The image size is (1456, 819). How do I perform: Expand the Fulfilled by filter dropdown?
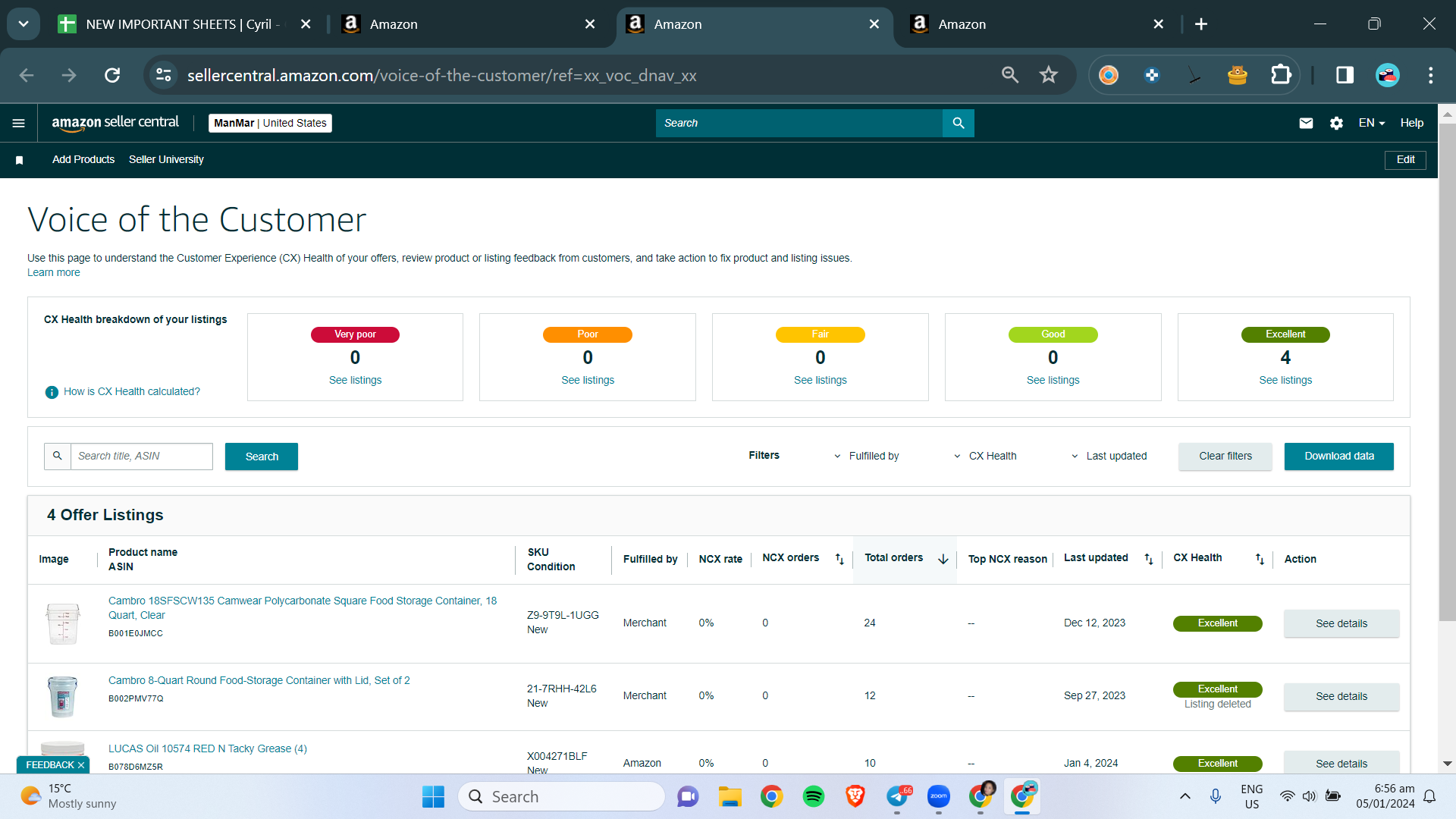[866, 456]
